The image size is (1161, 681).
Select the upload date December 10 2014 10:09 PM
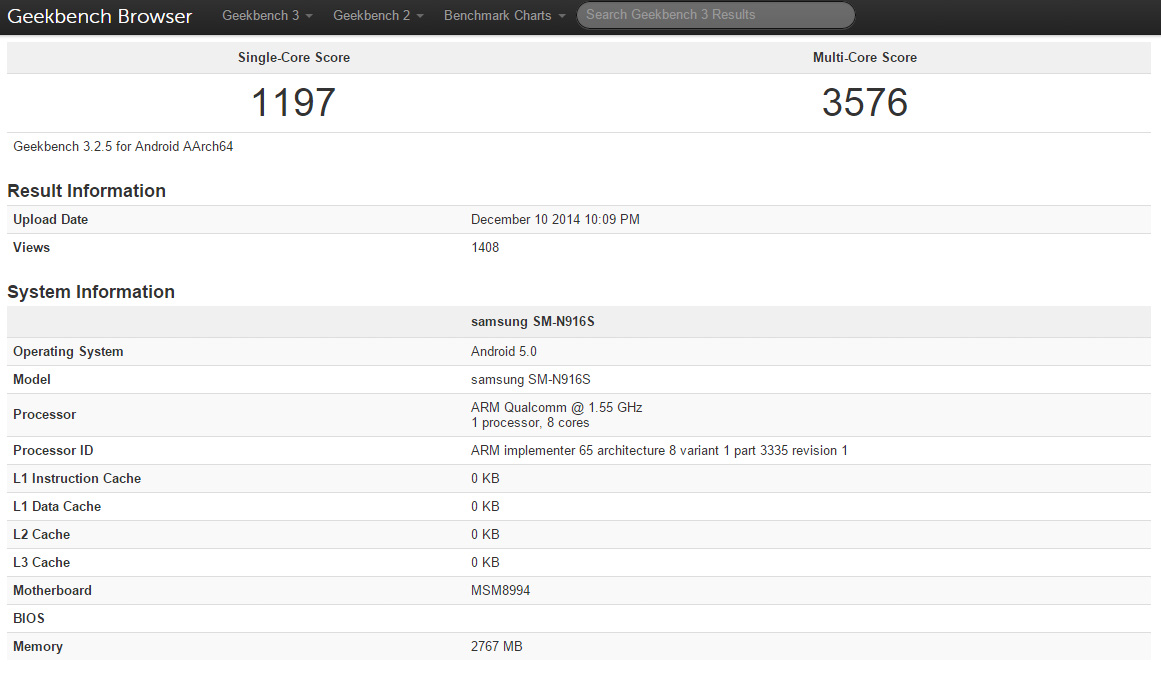pyautogui.click(x=555, y=220)
